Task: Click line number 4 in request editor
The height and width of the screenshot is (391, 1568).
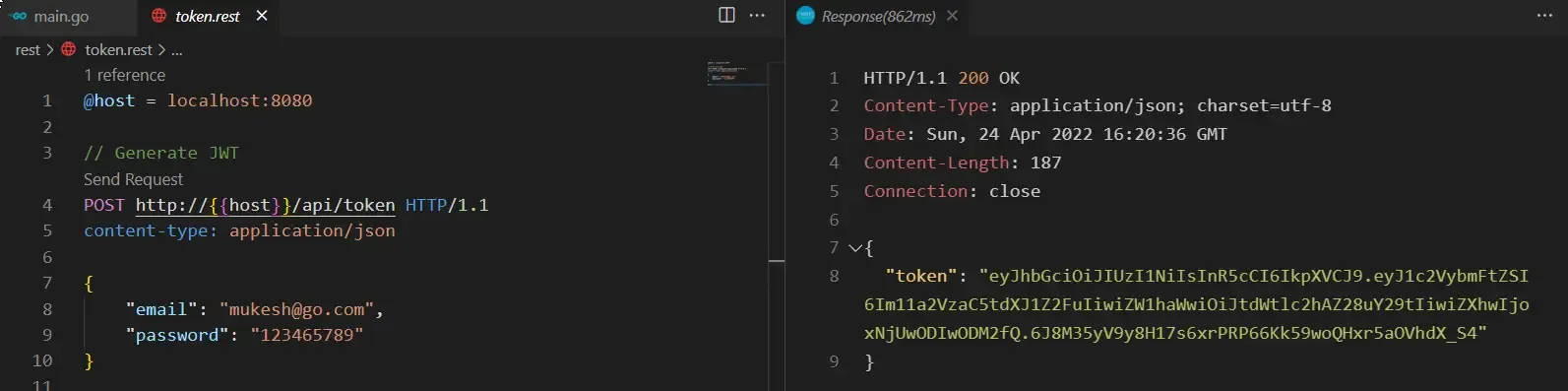Action: (46, 205)
